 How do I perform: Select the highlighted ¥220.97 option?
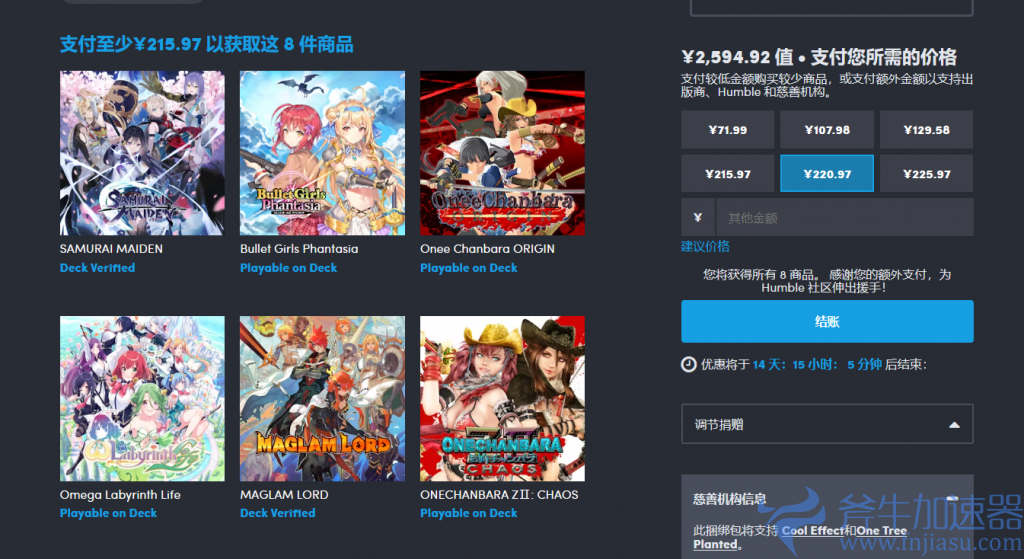[x=827, y=174]
